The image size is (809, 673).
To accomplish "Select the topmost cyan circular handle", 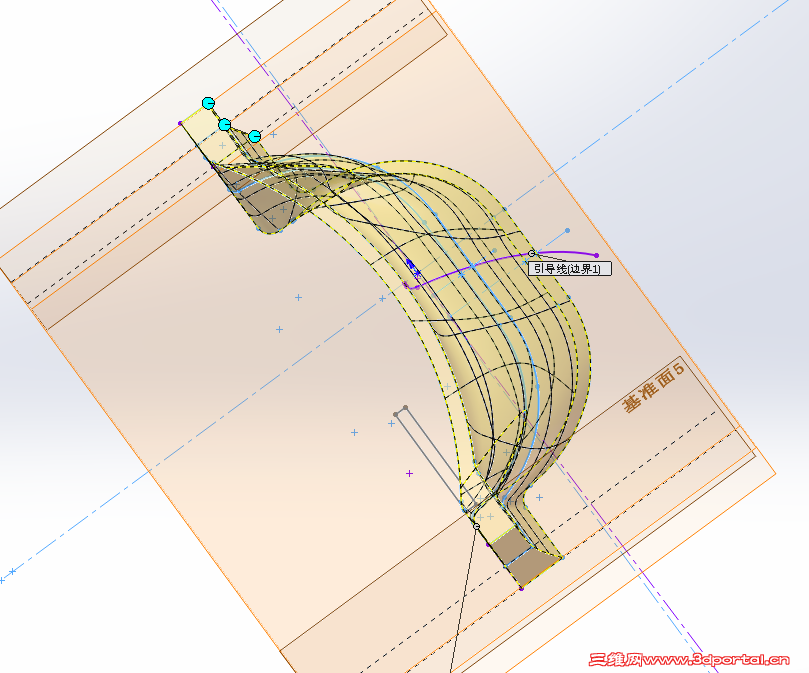I will (208, 103).
